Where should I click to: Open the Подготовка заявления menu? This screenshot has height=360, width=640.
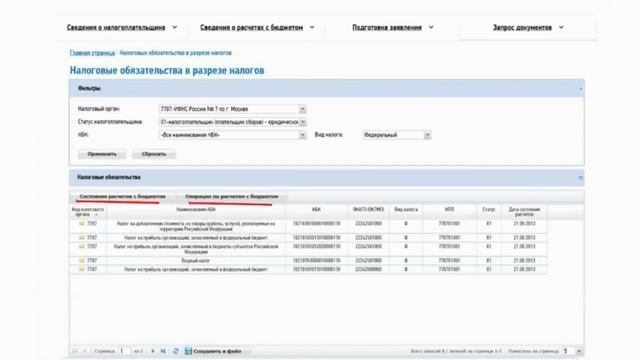point(393,28)
